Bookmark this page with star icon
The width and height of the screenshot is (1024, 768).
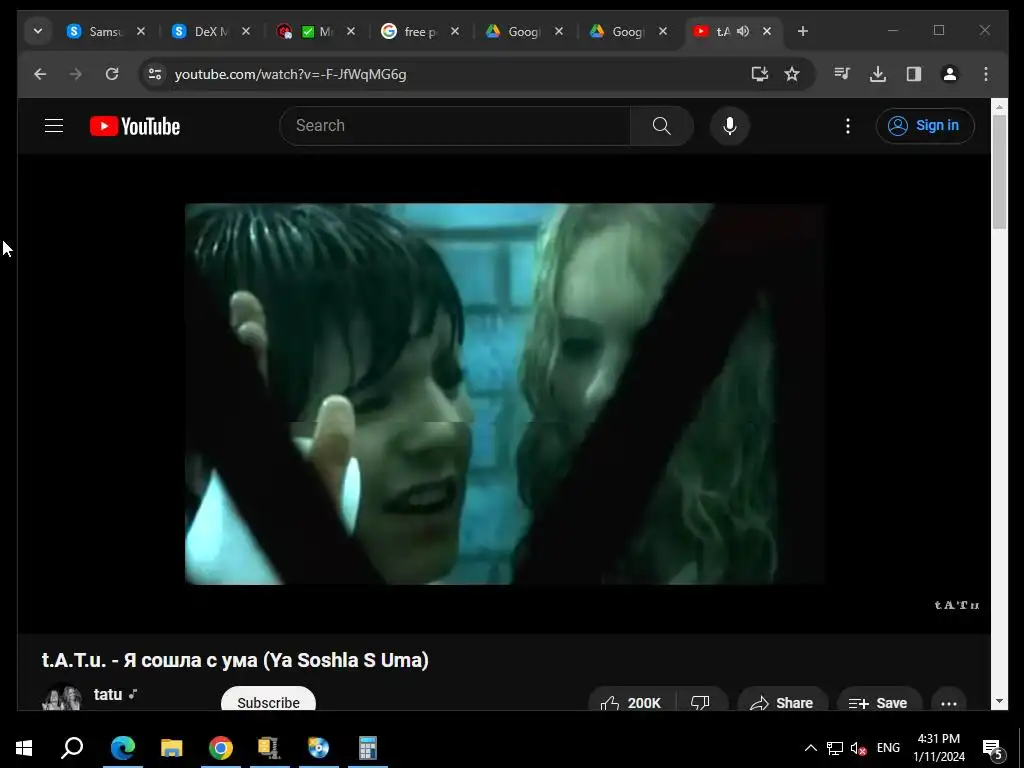point(792,74)
